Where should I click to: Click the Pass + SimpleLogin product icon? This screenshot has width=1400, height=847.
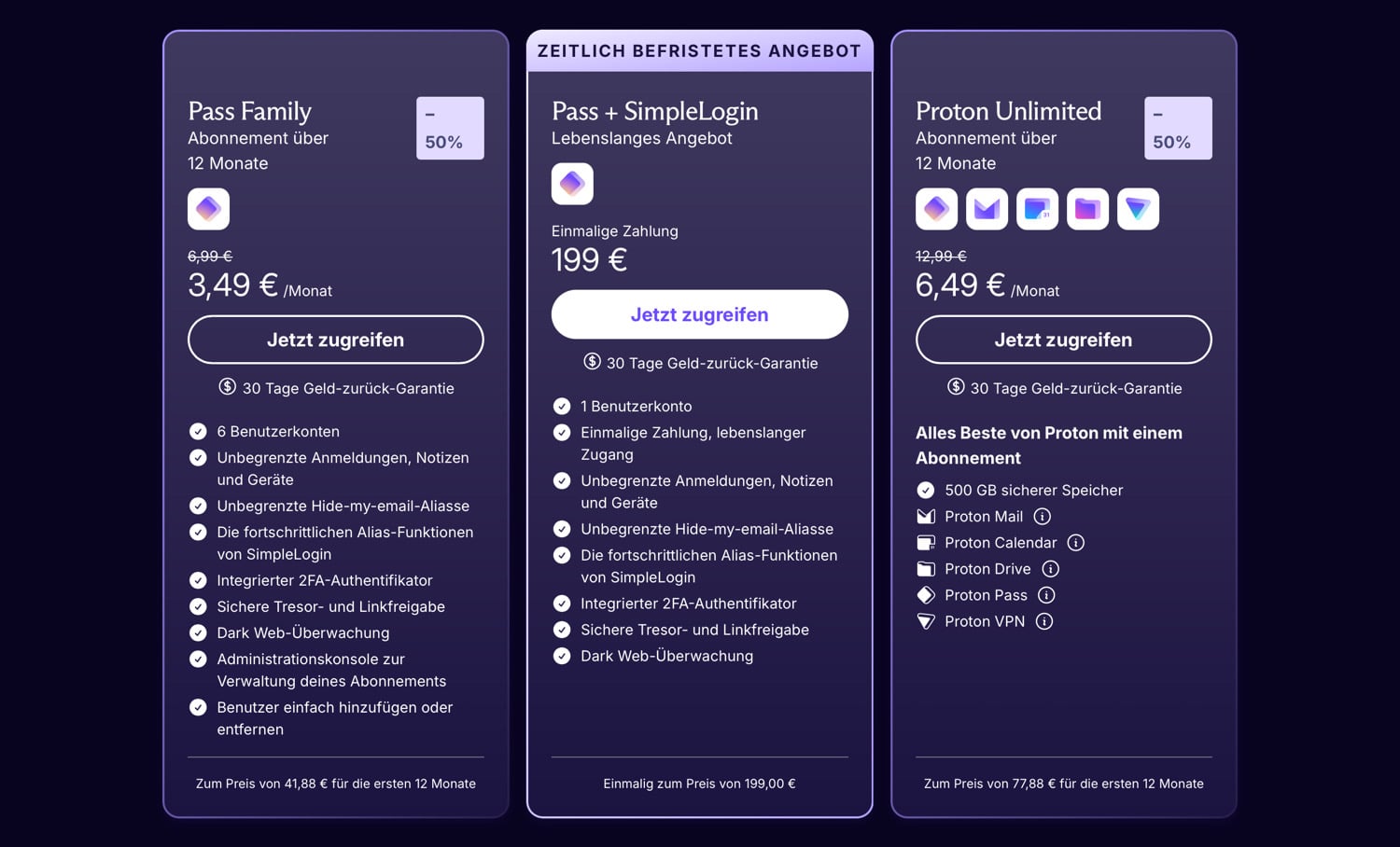pyautogui.click(x=572, y=184)
